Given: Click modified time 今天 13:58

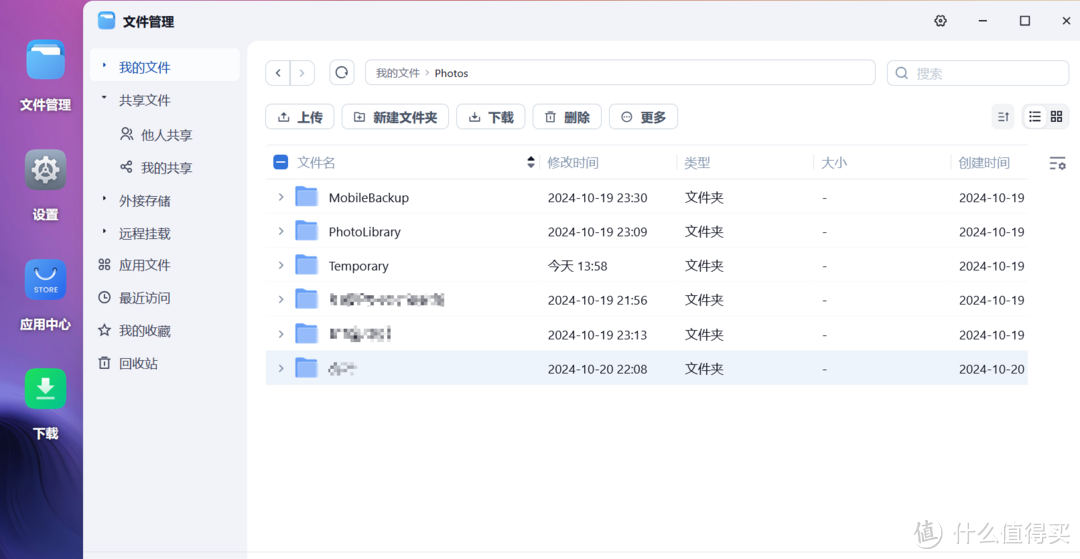Looking at the screenshot, I should (x=577, y=266).
